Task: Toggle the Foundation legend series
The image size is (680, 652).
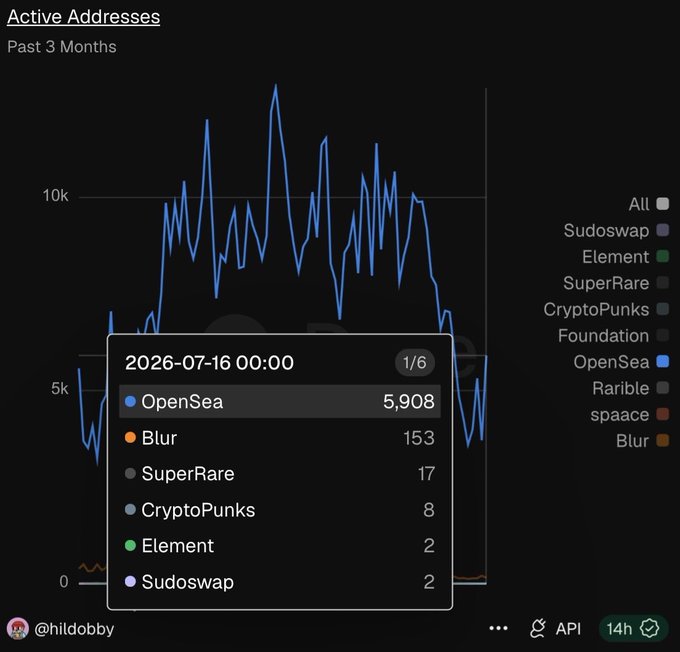Action: click(x=614, y=336)
